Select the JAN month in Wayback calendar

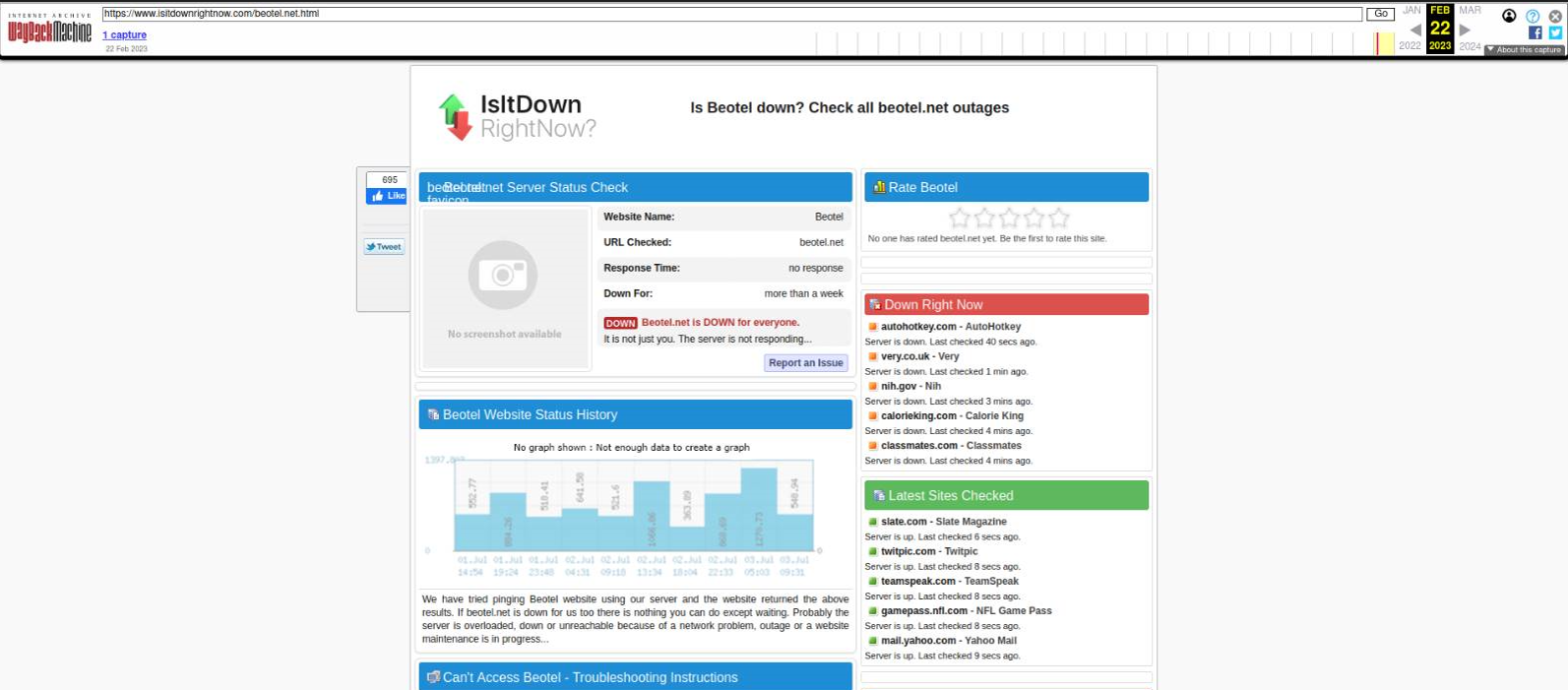coord(1411,11)
